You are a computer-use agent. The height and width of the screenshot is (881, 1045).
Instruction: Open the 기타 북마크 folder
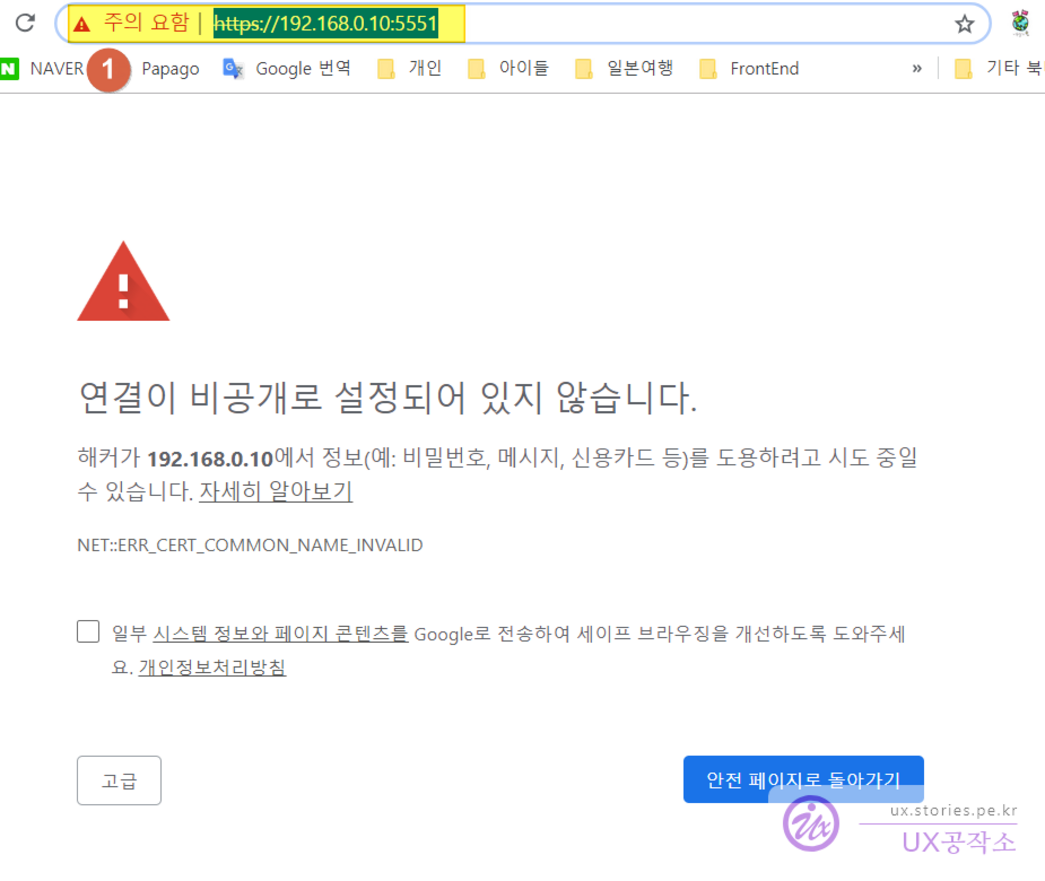[x=999, y=69]
